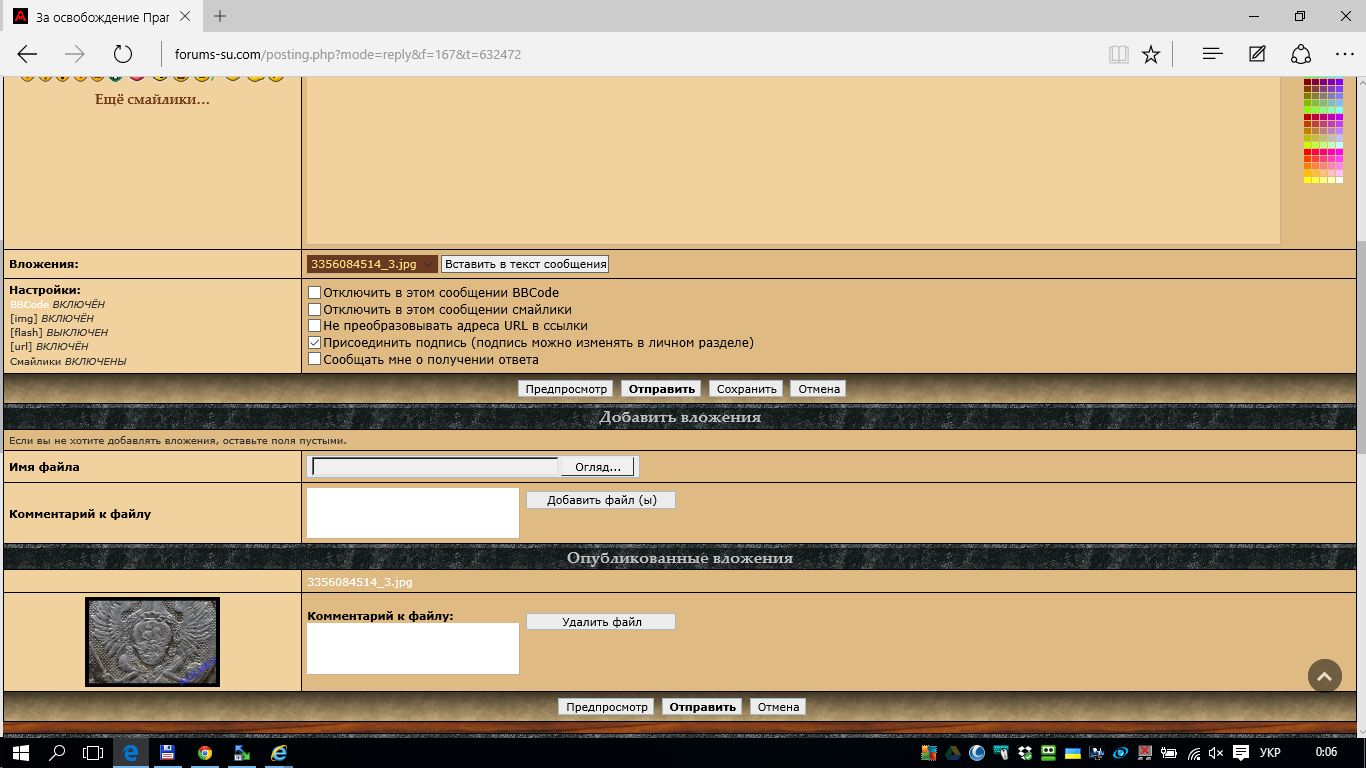This screenshot has height=768, width=1366.
Task: Click the 'Ещё смайлики...' link
Action: (x=152, y=100)
